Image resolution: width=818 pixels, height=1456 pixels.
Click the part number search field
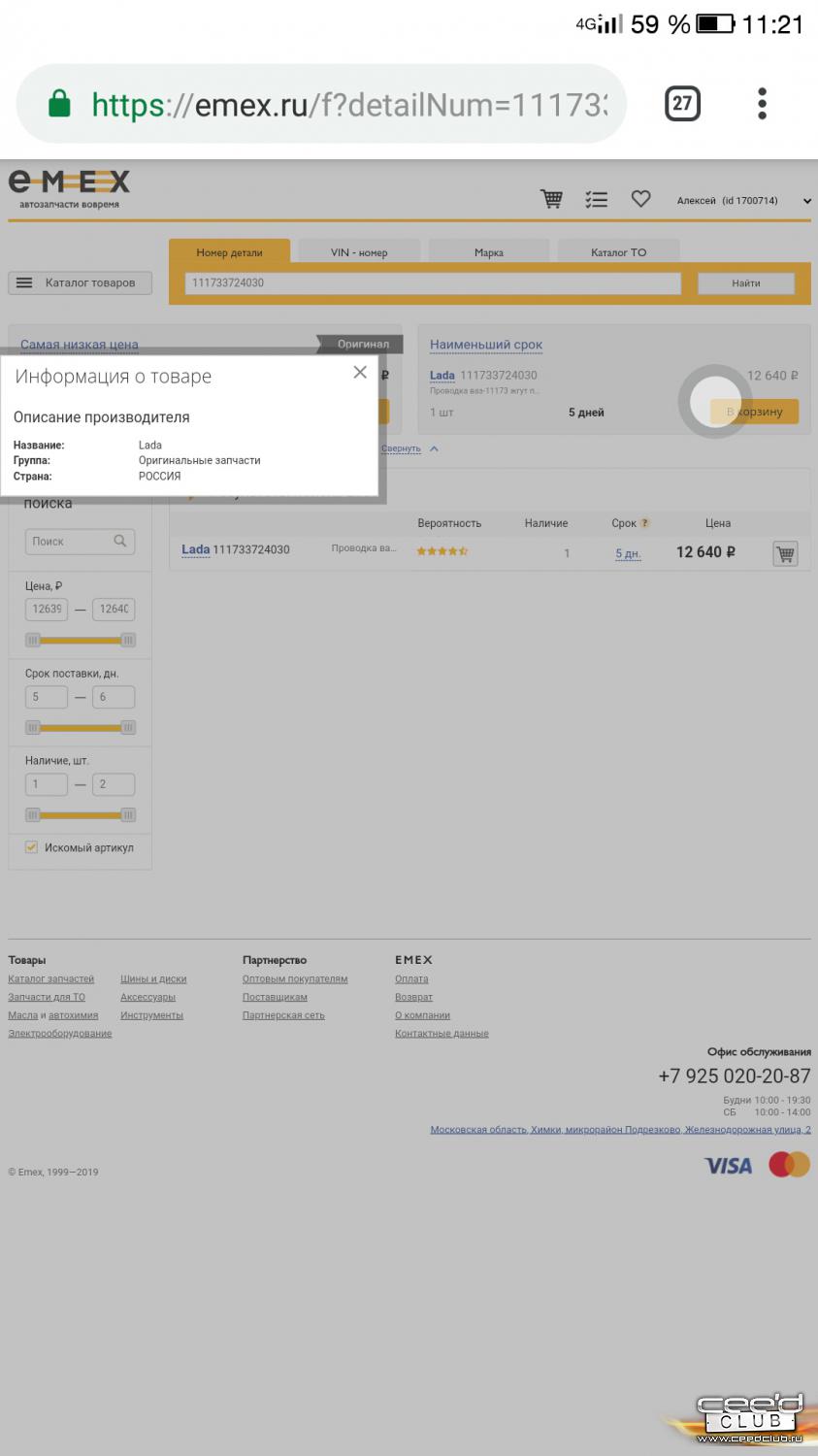pos(433,283)
